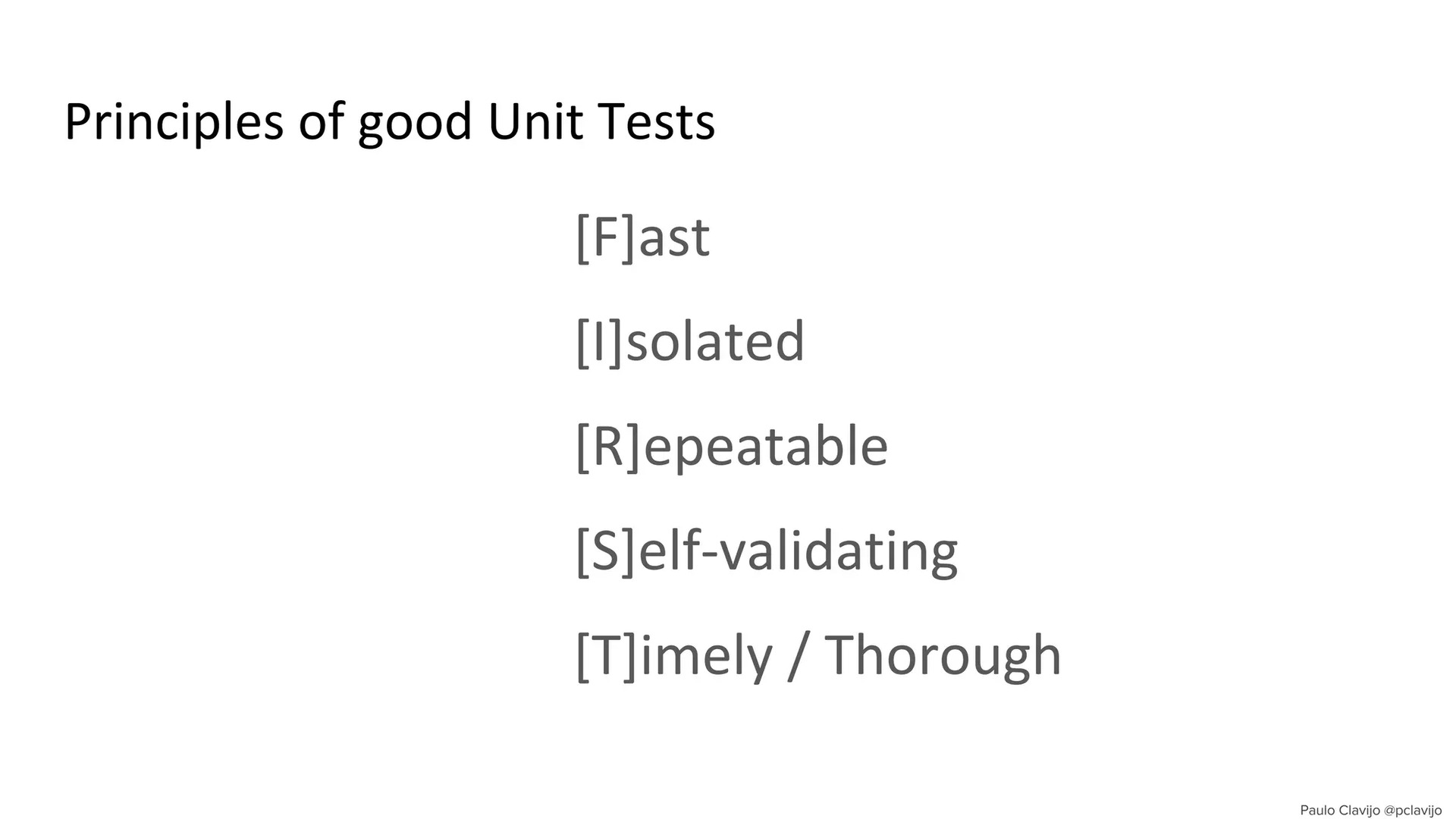Click the word 'good' in the title
This screenshot has height=819, width=1456.
click(415, 124)
